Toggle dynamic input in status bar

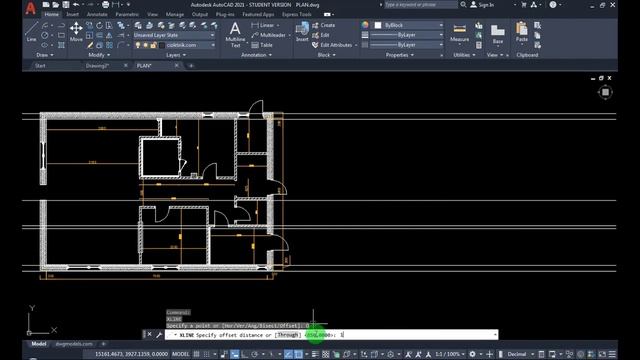tap(235, 354)
